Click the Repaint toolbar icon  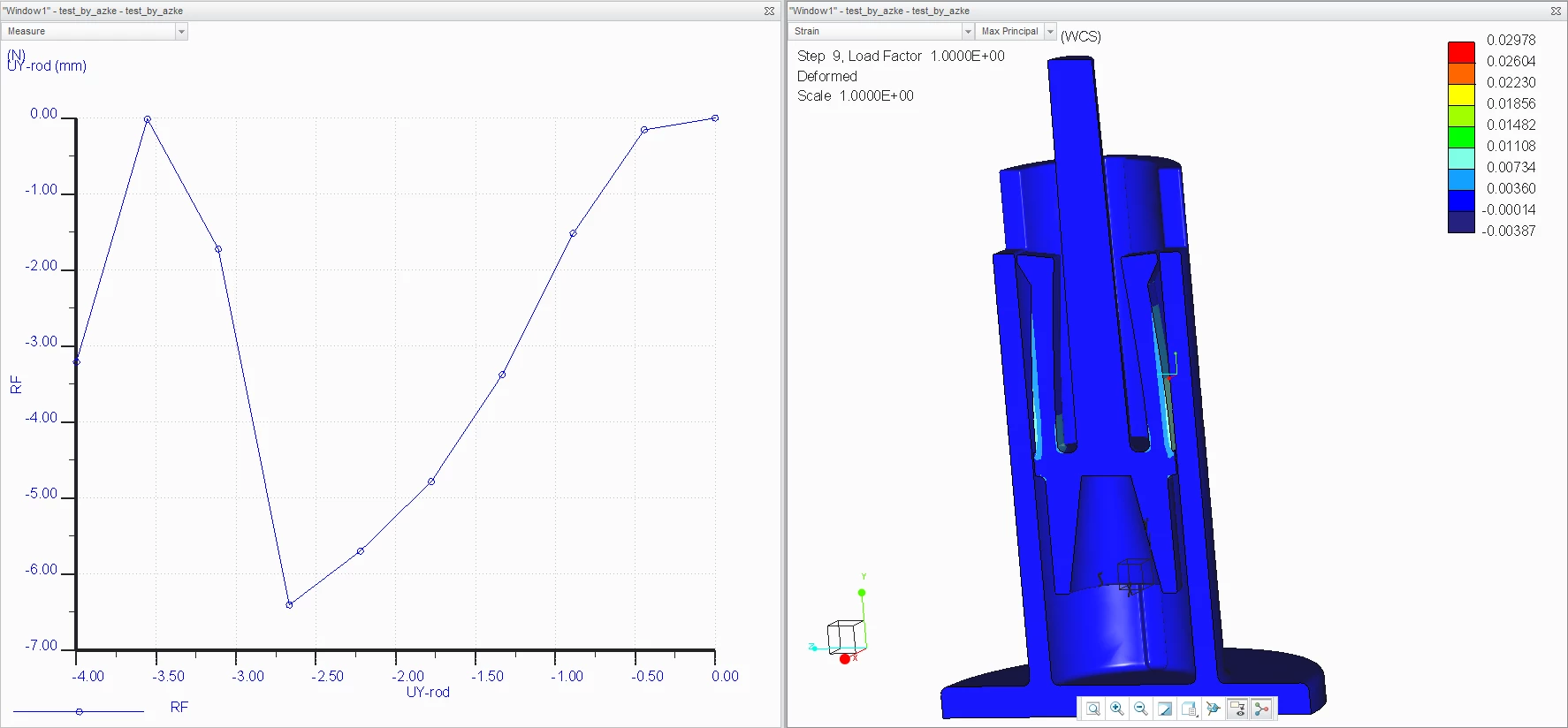(1165, 709)
